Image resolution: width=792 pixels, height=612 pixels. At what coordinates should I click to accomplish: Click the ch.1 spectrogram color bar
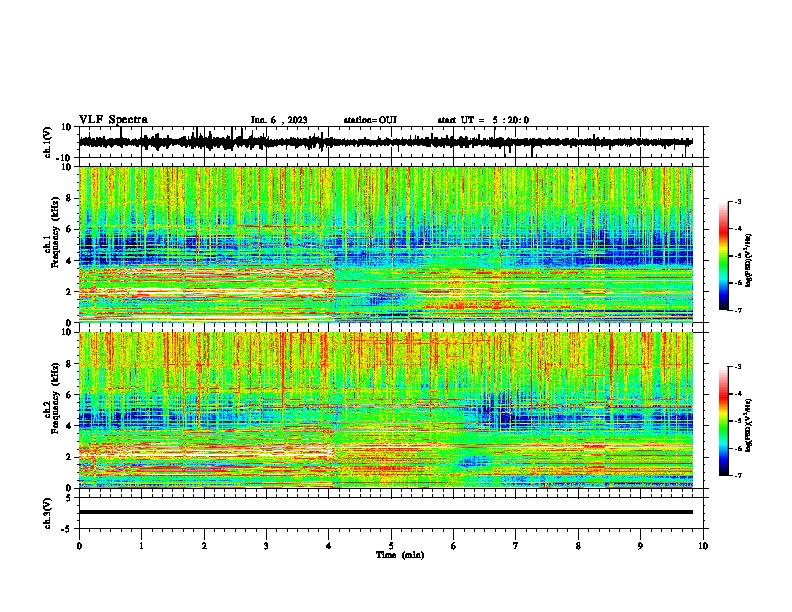[x=723, y=256]
